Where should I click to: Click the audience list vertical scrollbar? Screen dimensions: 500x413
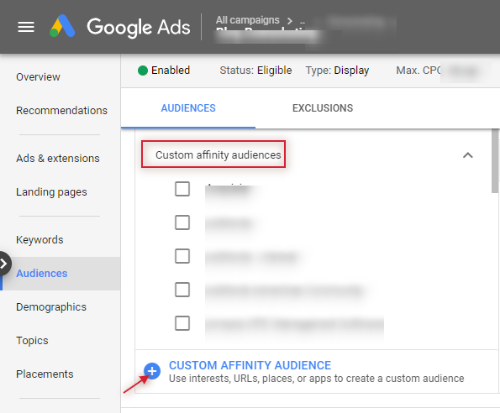pyautogui.click(x=495, y=161)
